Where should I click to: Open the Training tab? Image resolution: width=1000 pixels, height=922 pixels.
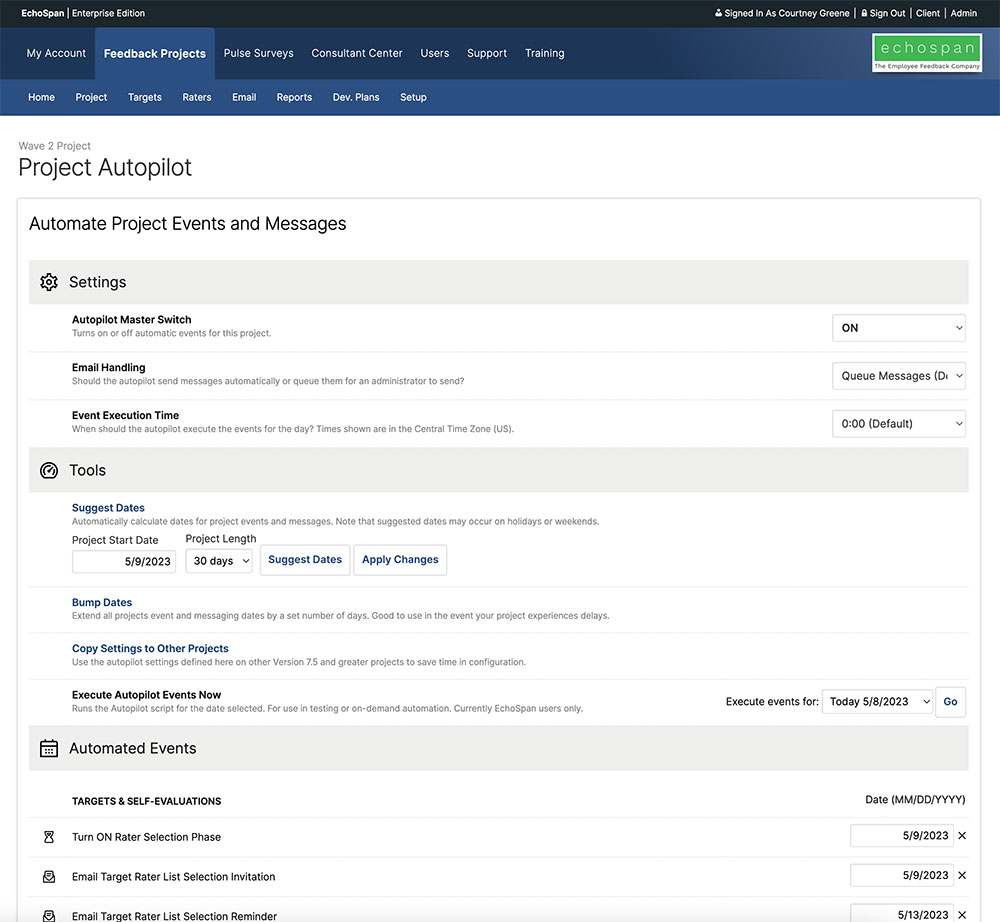[x=545, y=54]
